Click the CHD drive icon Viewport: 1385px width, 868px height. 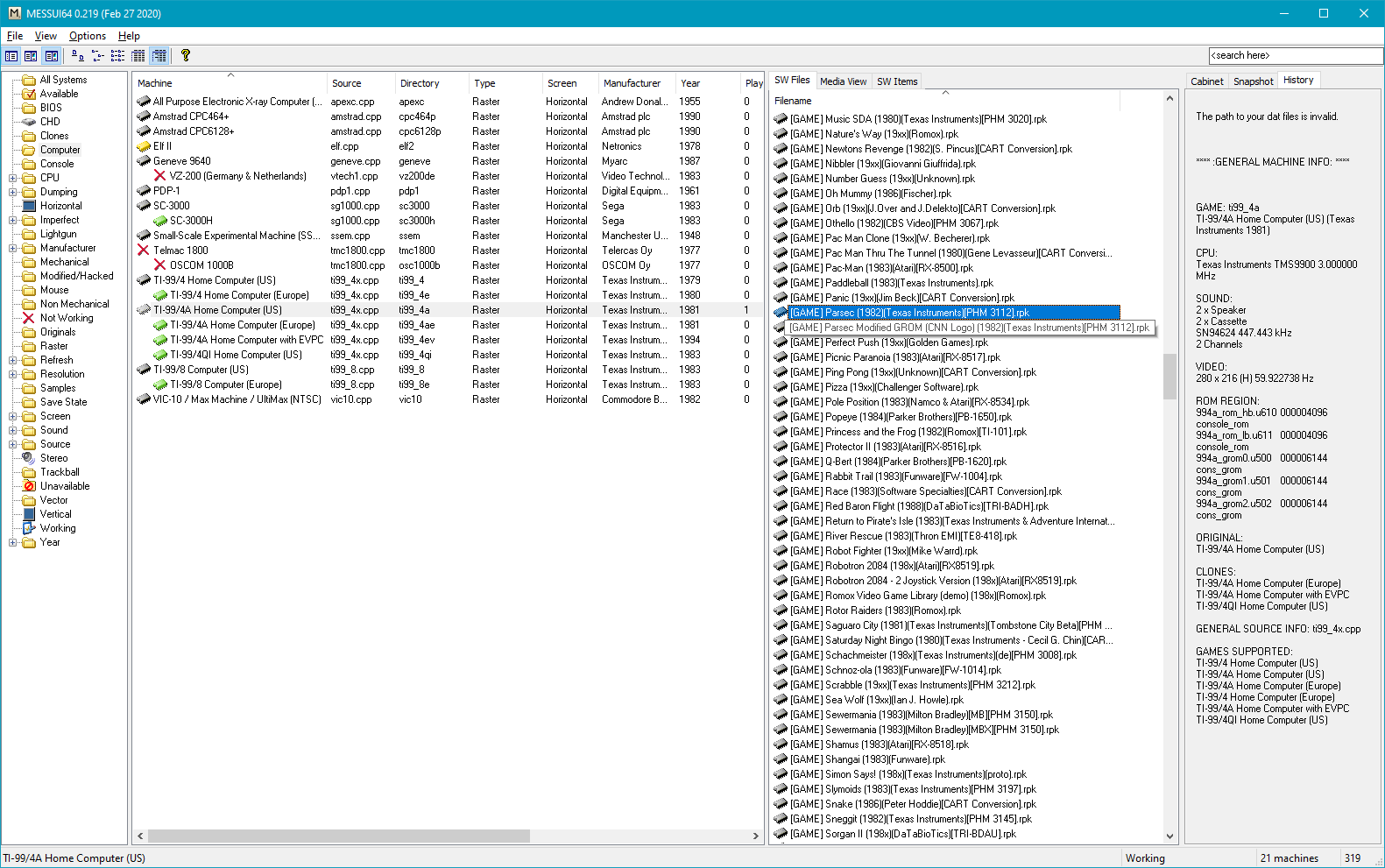[x=29, y=122]
